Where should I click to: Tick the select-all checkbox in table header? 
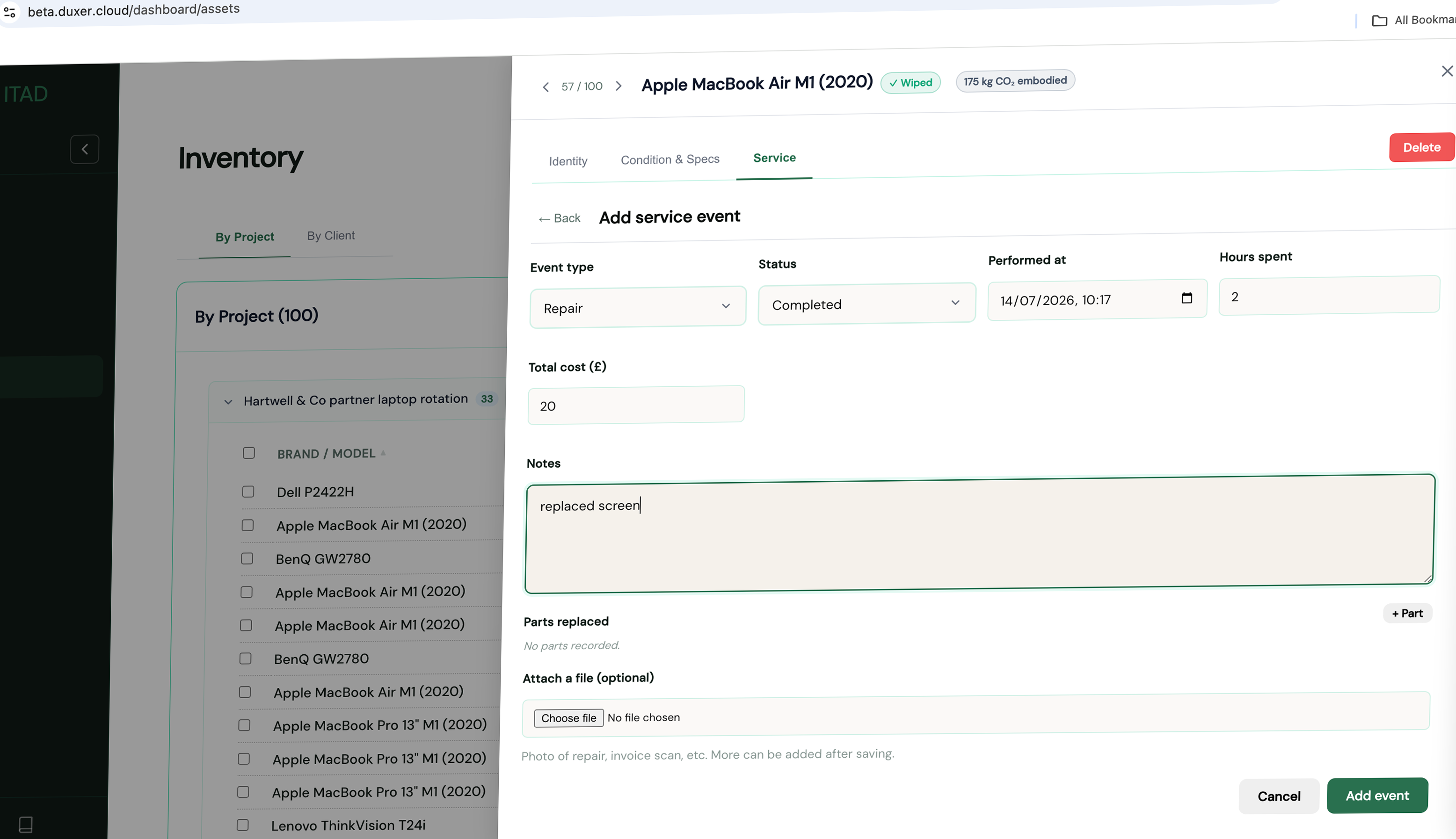[249, 453]
